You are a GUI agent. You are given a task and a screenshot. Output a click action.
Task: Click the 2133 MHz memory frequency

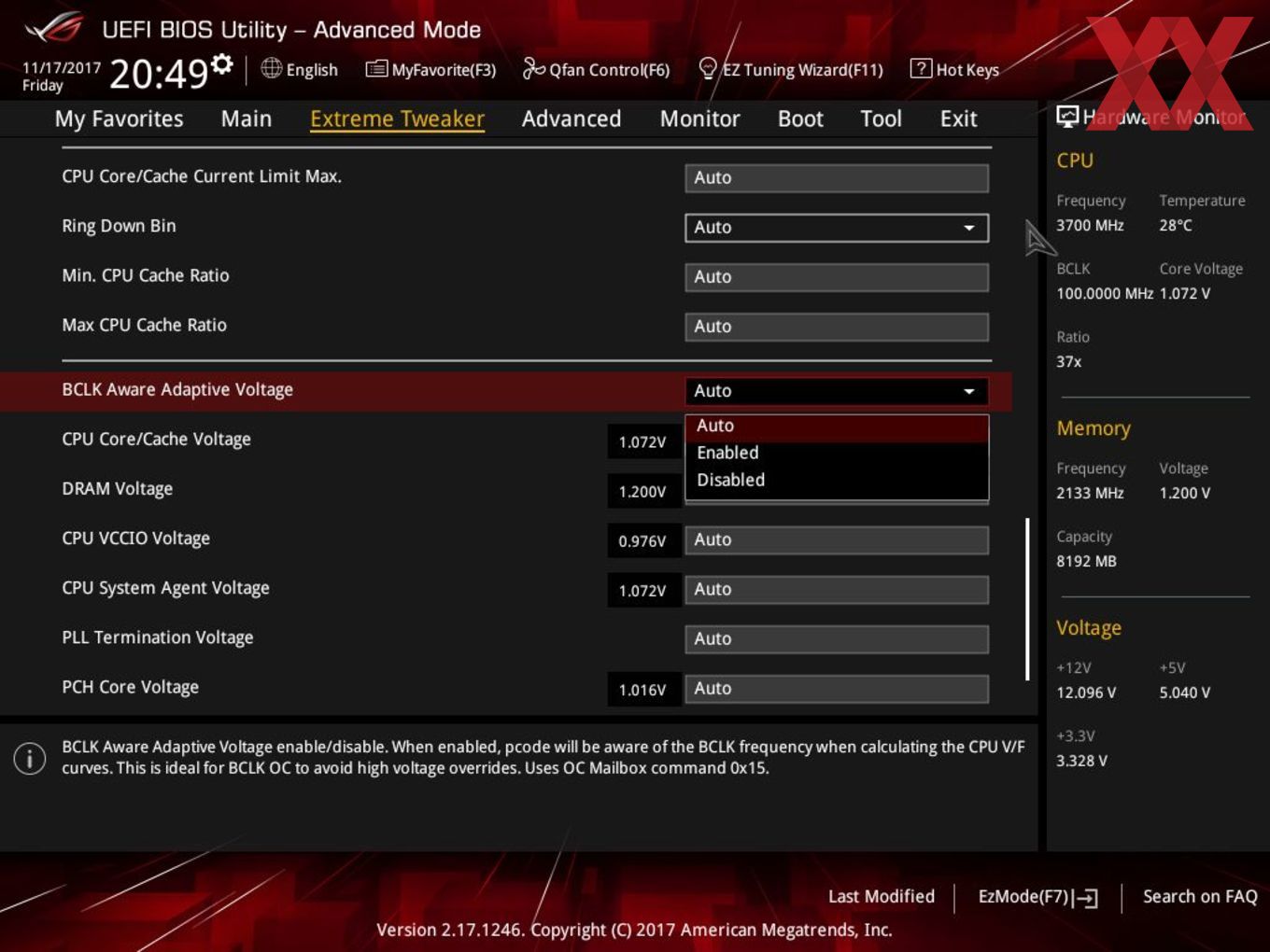(x=1090, y=493)
